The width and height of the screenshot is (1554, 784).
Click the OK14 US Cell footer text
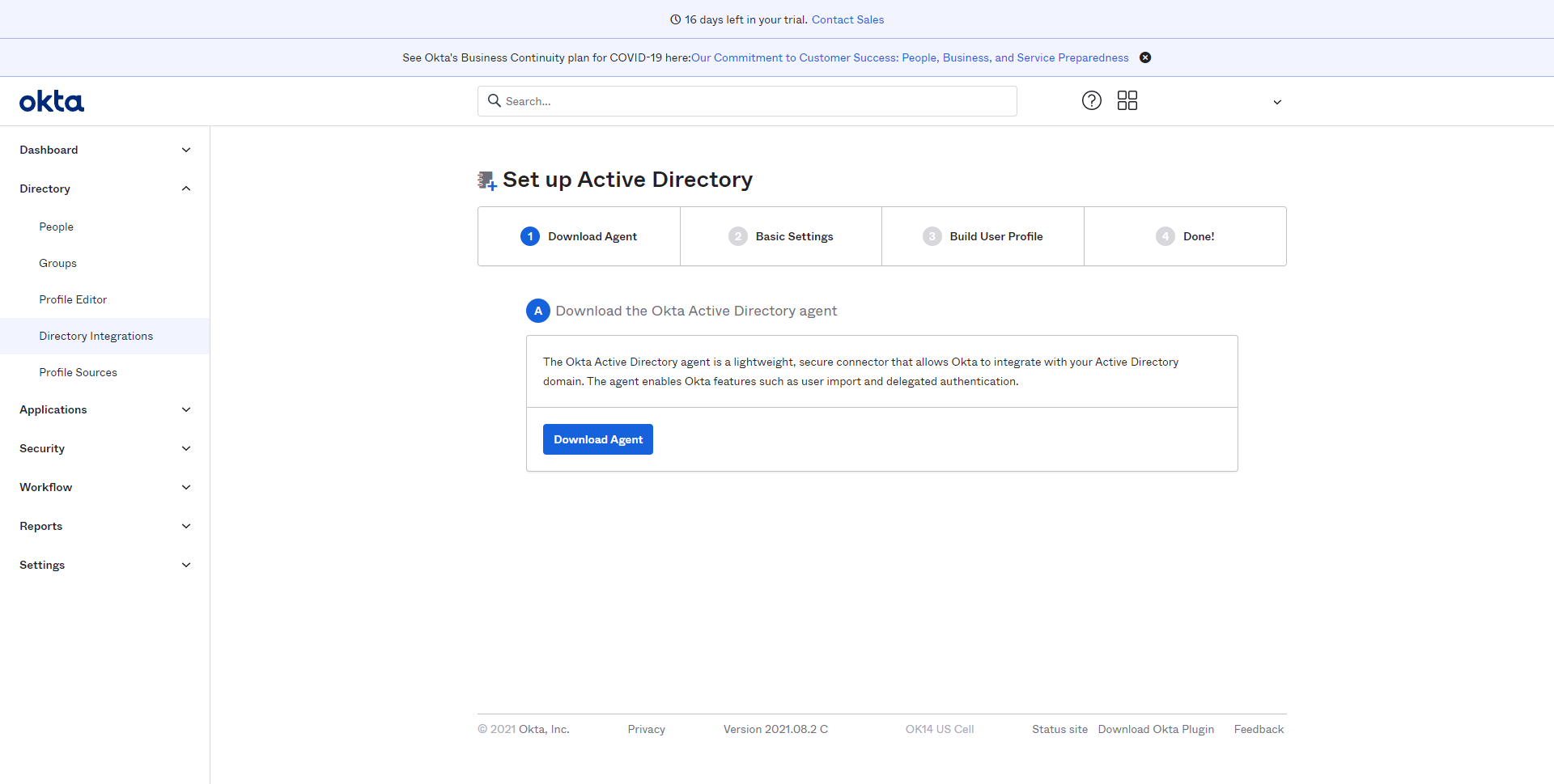940,729
